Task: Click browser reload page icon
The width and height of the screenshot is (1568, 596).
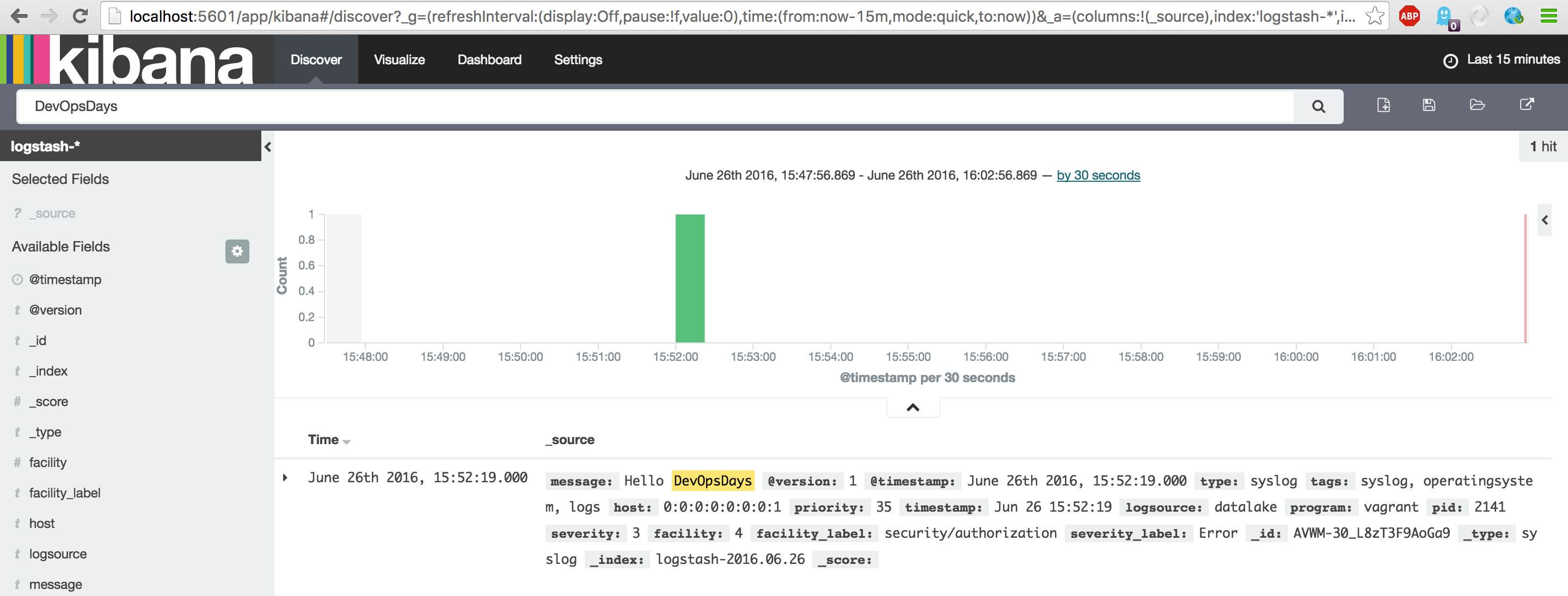Action: click(79, 16)
